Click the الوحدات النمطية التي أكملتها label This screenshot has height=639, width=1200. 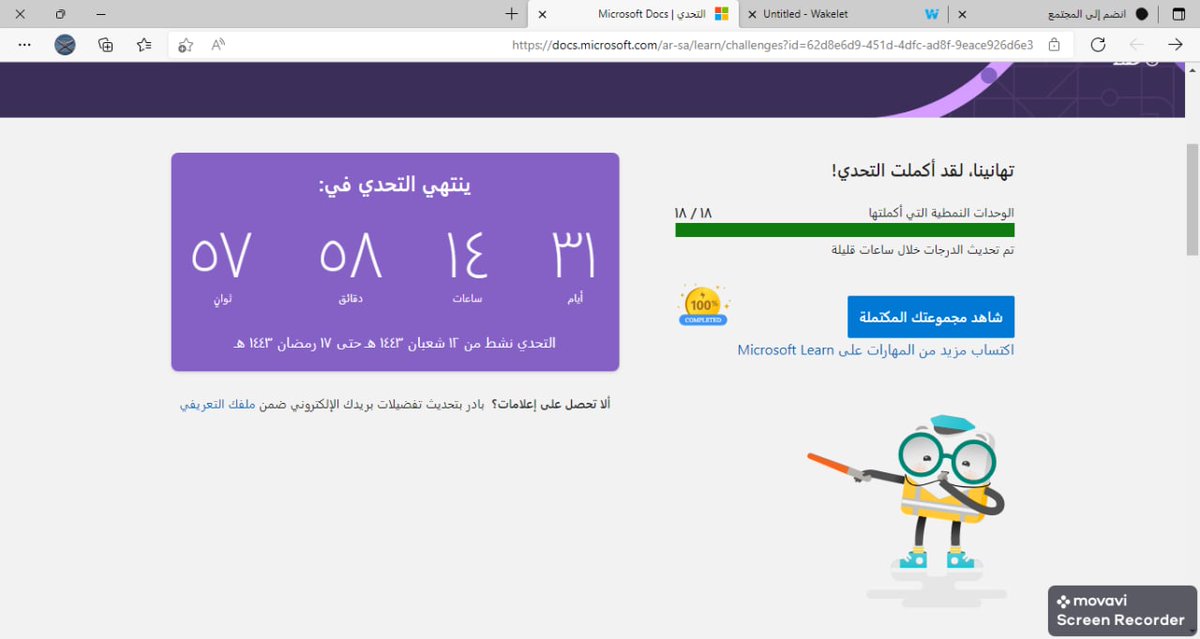click(x=941, y=213)
